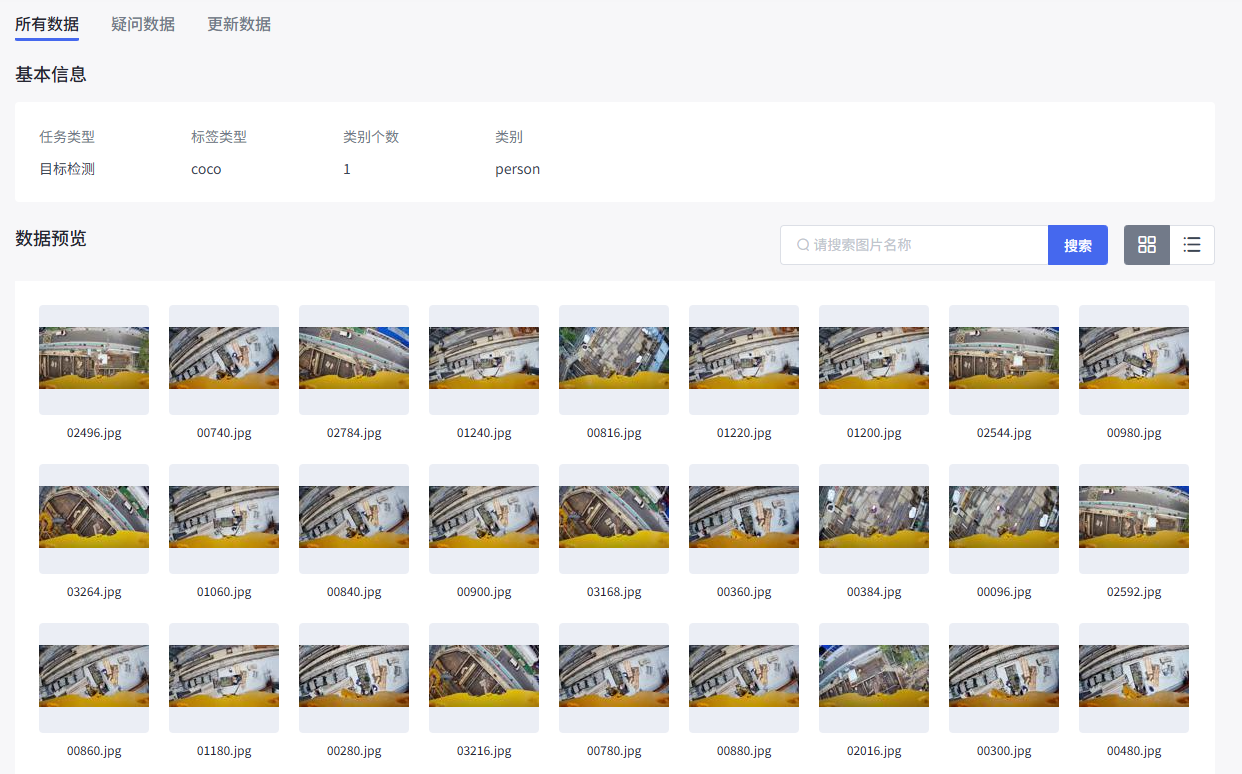Open thumbnail of 00360.jpg
The image size is (1242, 774).
tap(744, 519)
